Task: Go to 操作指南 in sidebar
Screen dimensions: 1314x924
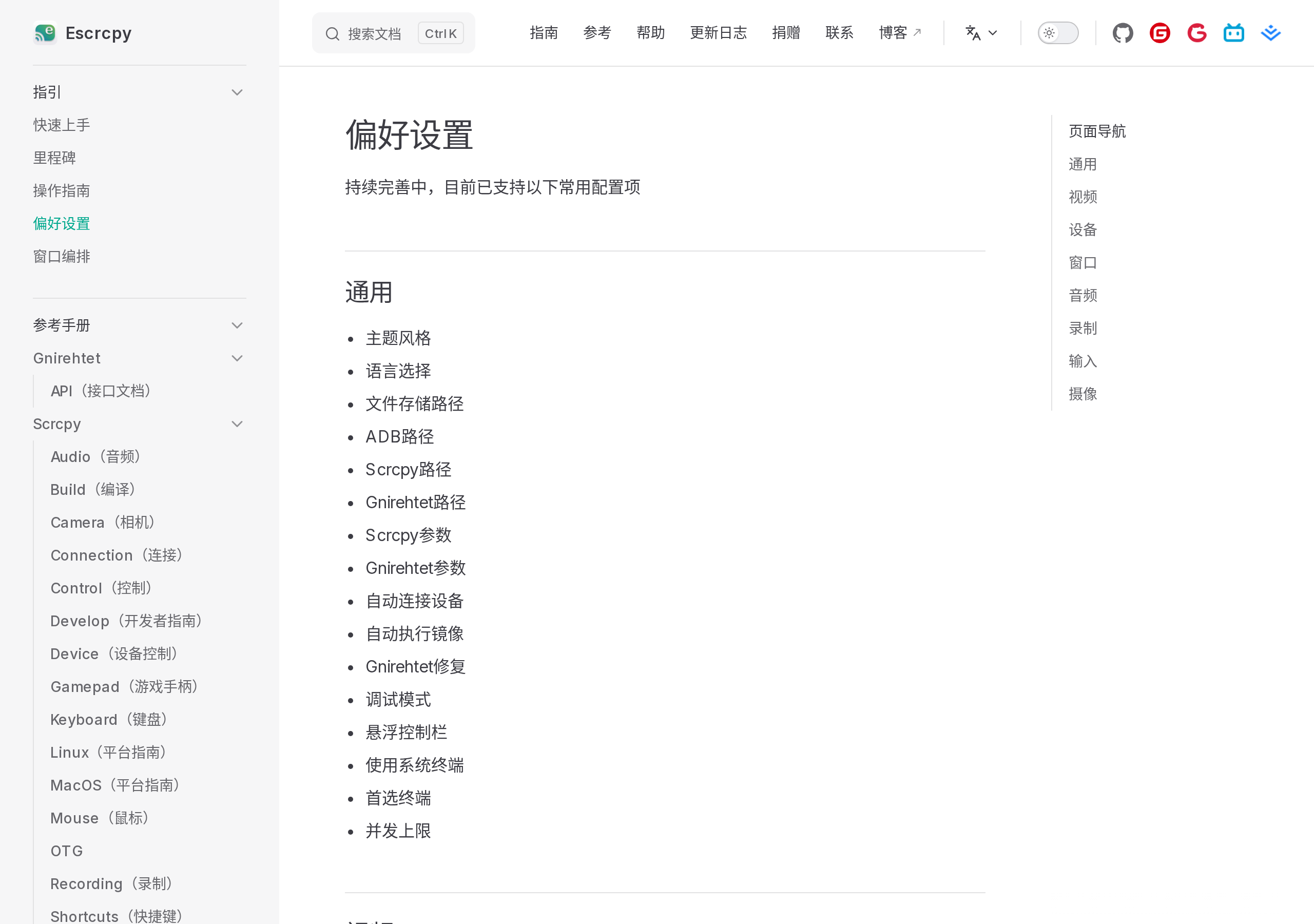Action: (62, 190)
